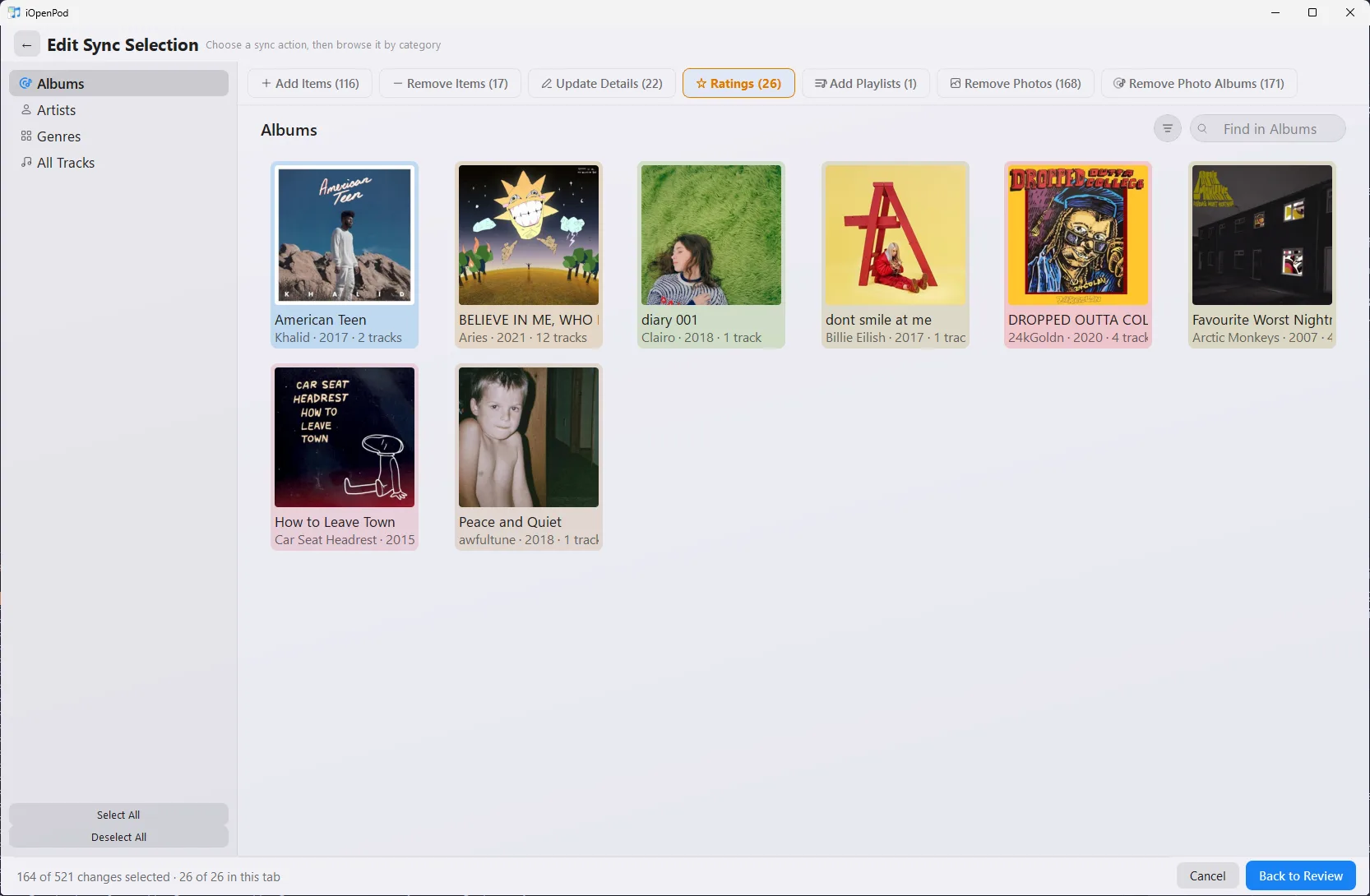The image size is (1370, 896).
Task: Click the Deselect All button
Action: (x=118, y=837)
